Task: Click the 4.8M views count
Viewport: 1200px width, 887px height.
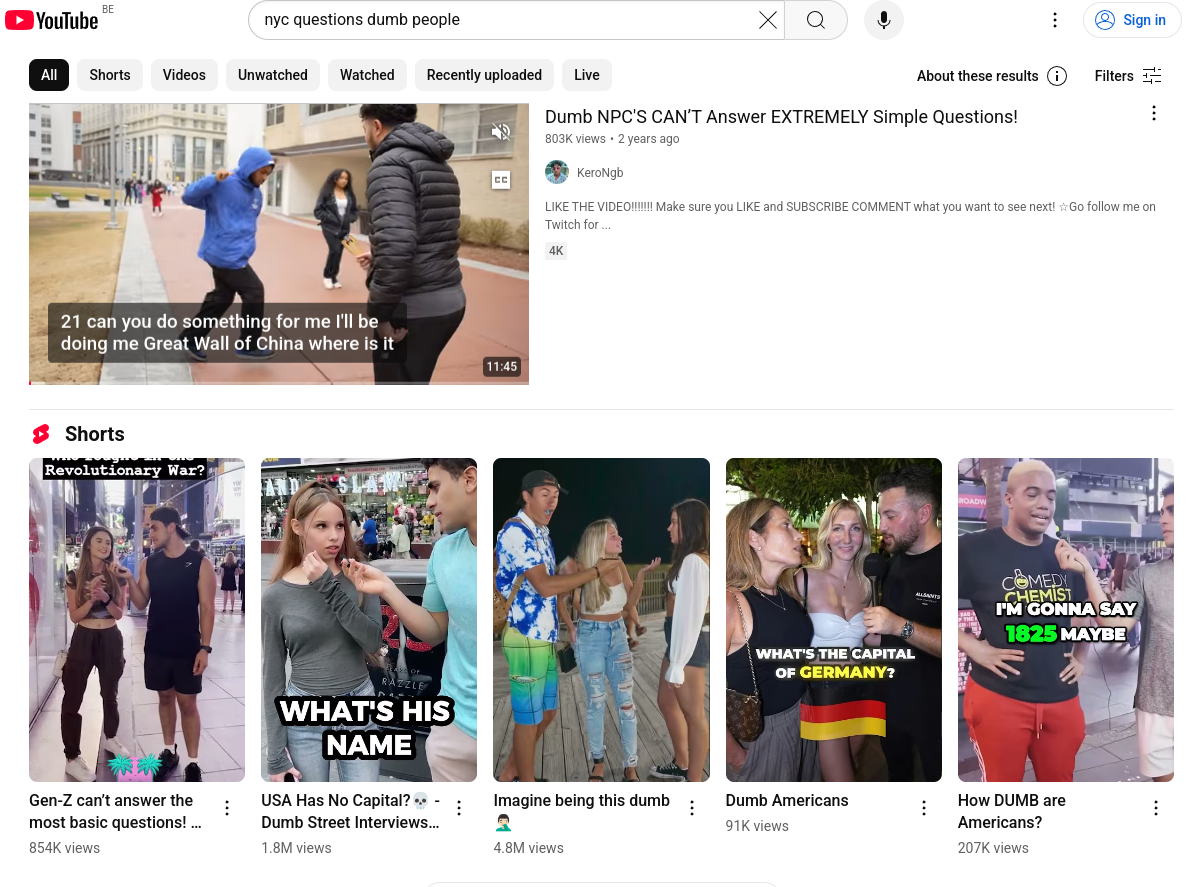Action: click(x=528, y=848)
